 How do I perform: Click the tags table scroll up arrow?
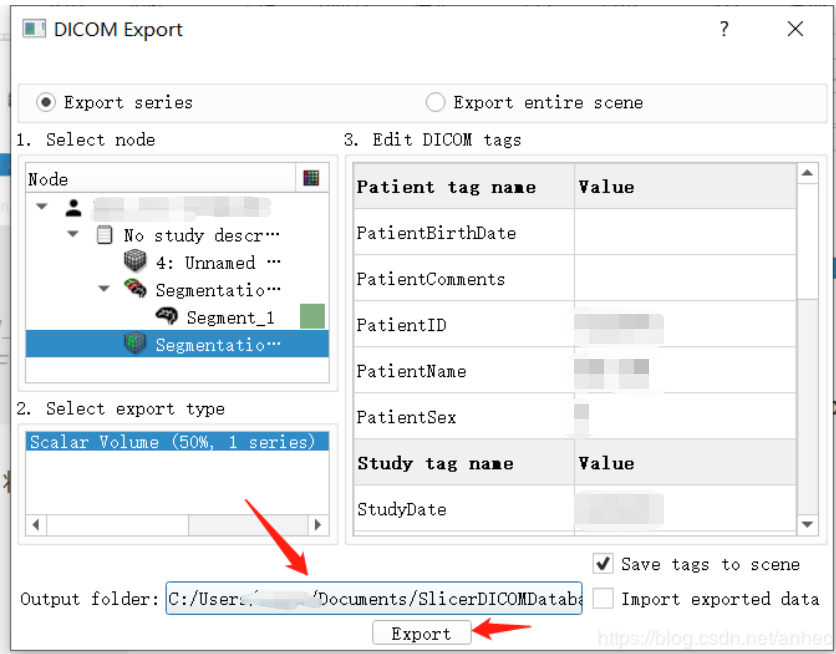pyautogui.click(x=807, y=173)
